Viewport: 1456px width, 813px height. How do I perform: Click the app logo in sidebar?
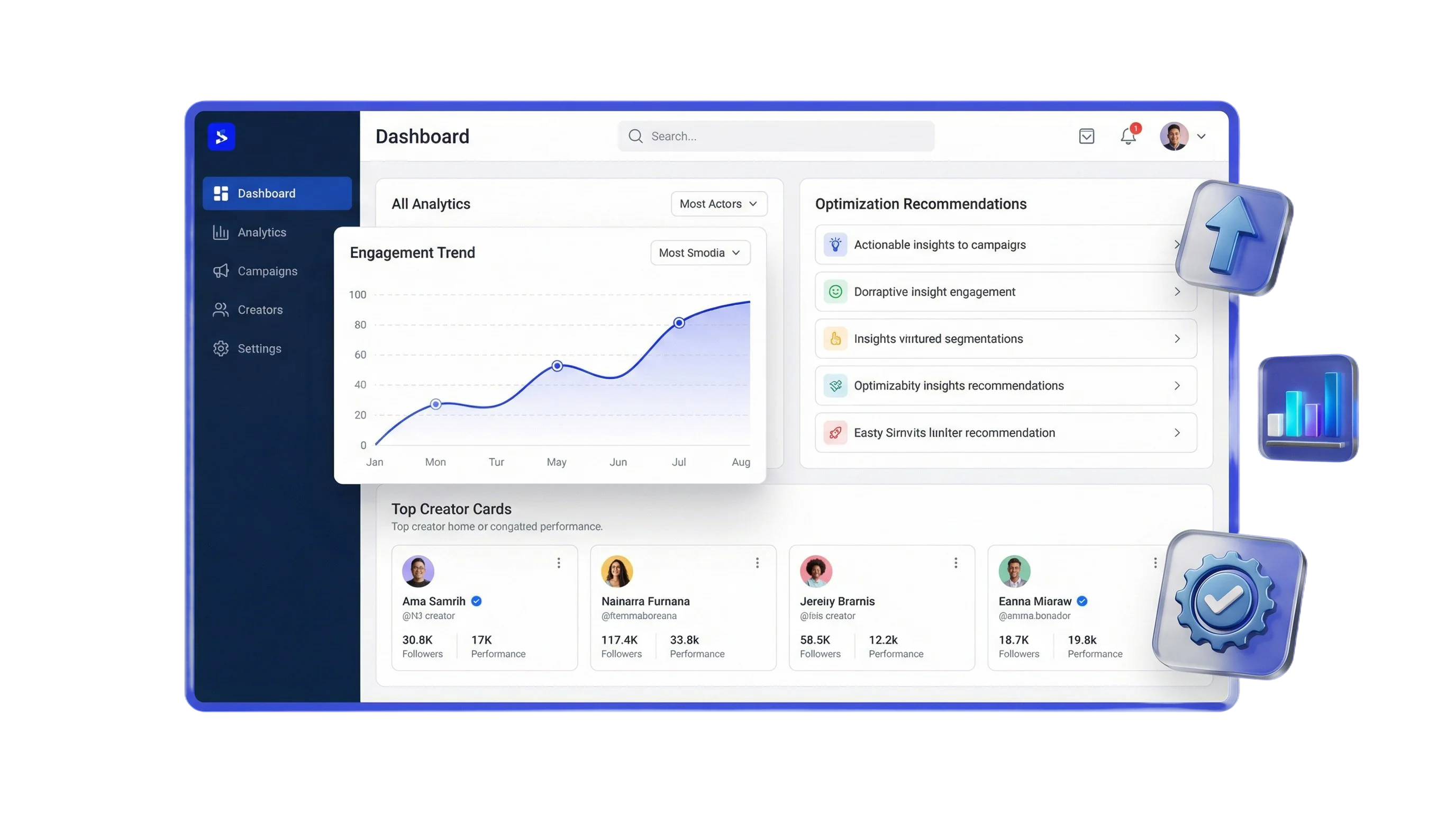point(221,137)
